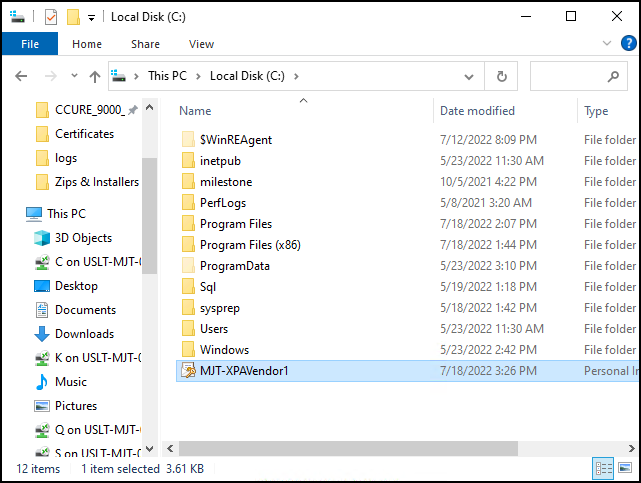The image size is (641, 483).
Task: Sort by Date modified column header
Action: point(478,111)
